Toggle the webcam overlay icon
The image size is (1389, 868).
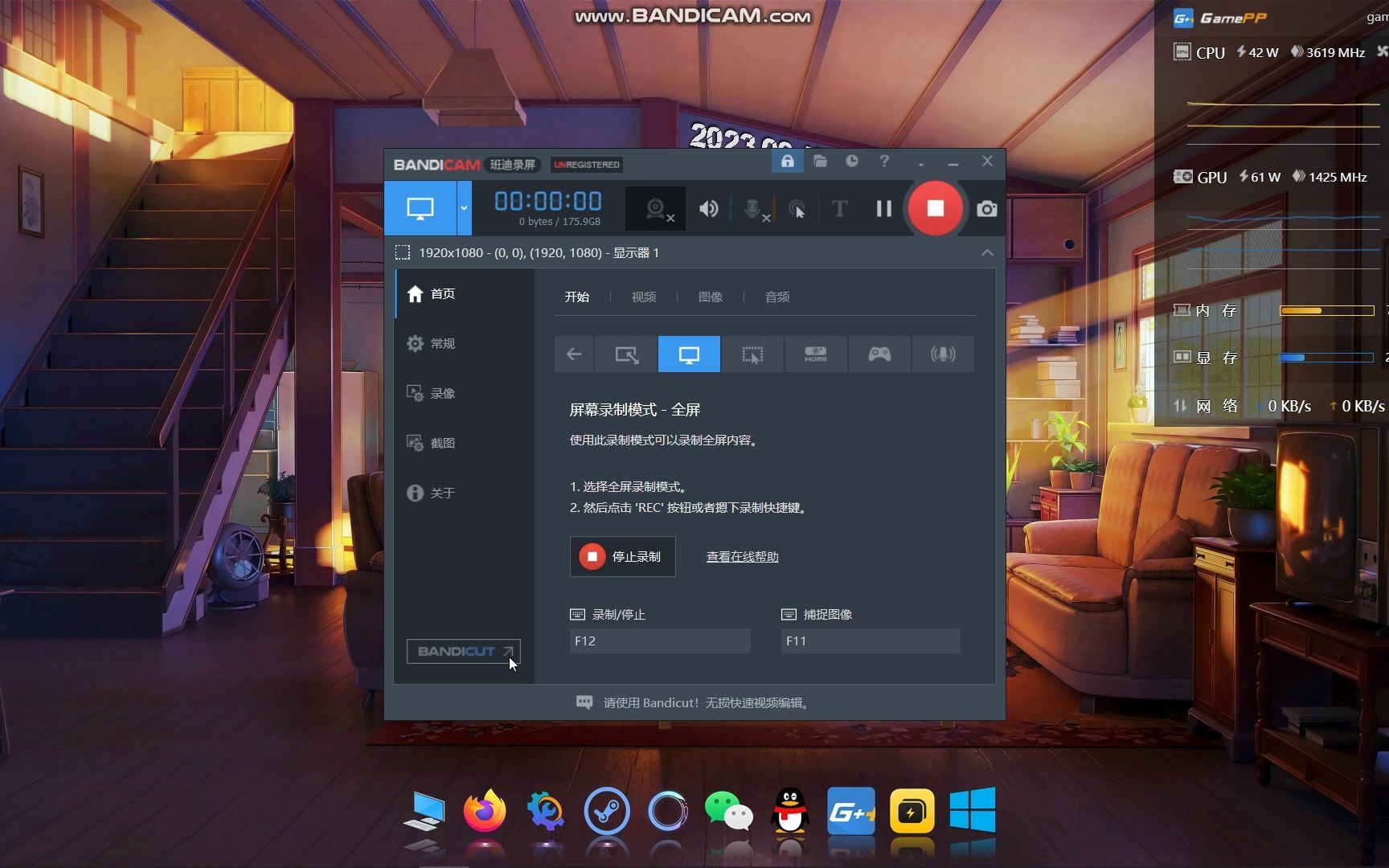(656, 209)
